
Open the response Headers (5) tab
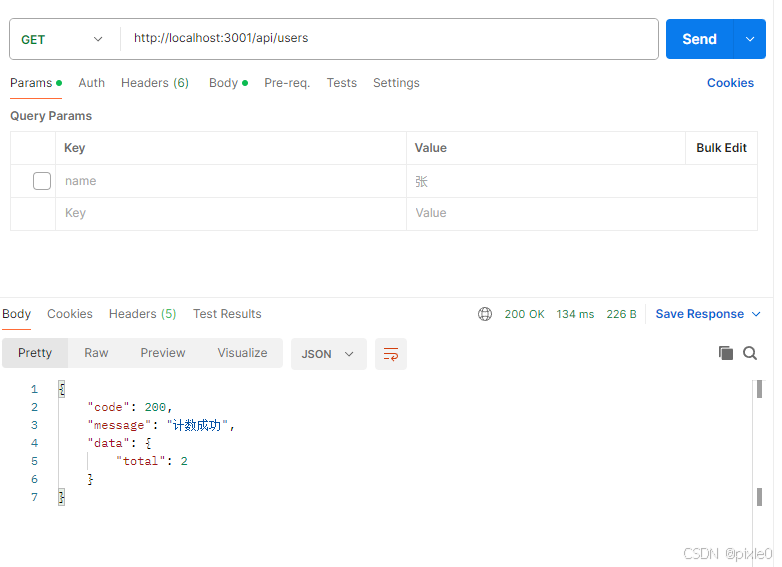143,314
